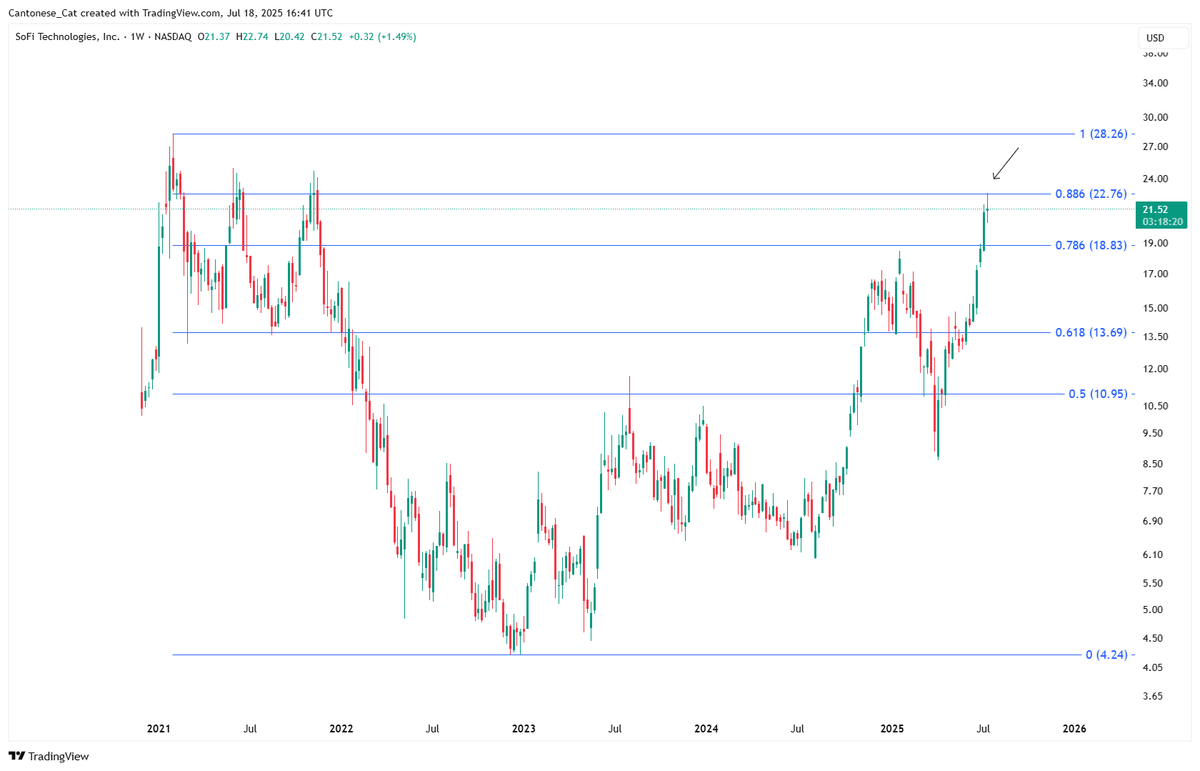Screen dimensions: 1200x771
Task: Select the Fibonacci label 0.786 (18.83)
Action: (x=1091, y=245)
